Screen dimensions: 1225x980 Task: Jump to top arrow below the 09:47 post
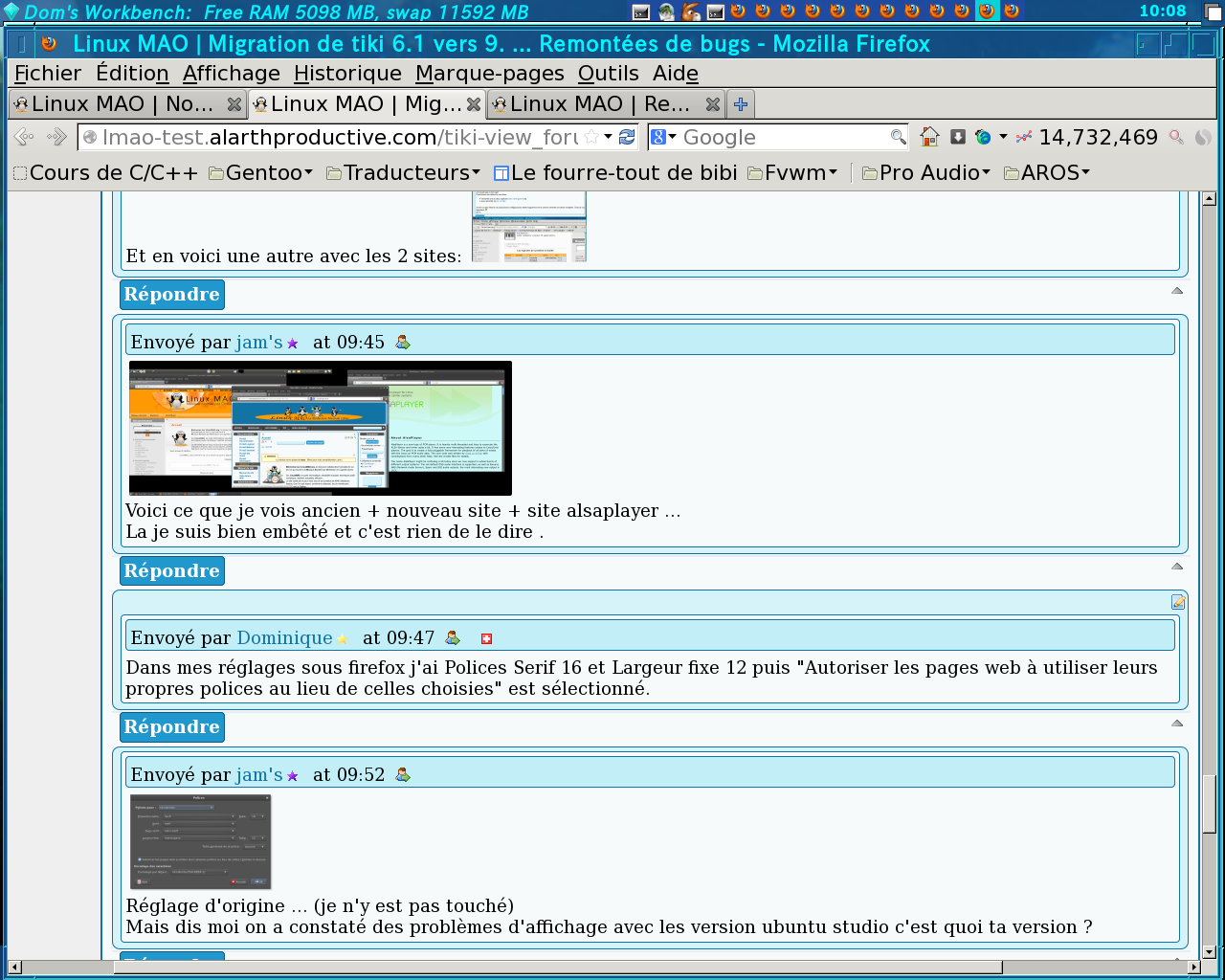[1177, 724]
